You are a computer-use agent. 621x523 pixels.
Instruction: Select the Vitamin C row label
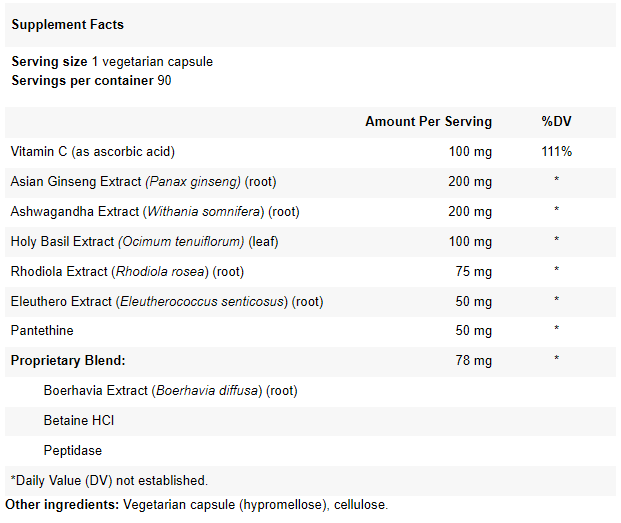pos(93,151)
